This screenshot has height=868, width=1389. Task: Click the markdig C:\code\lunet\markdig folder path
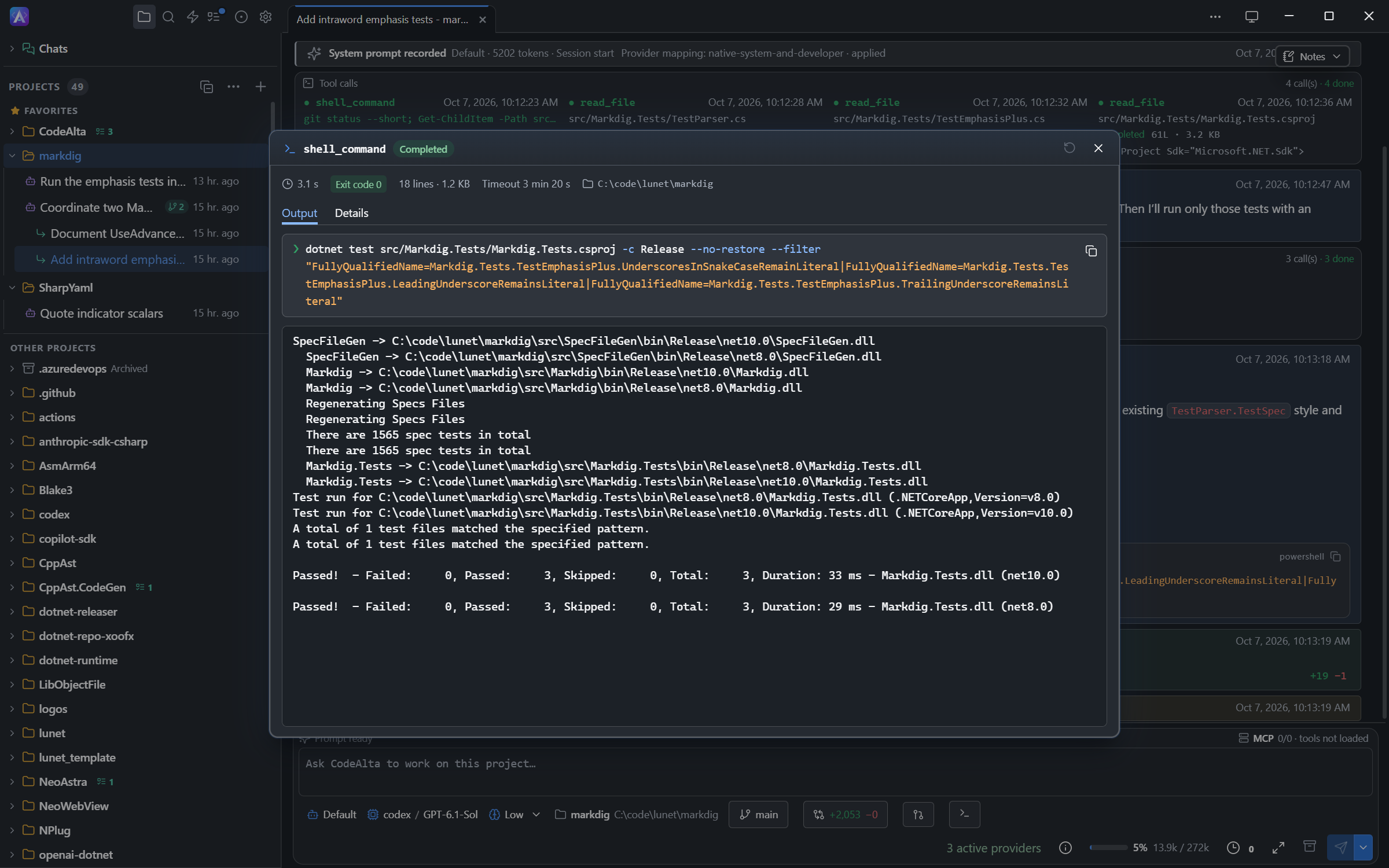click(x=636, y=814)
